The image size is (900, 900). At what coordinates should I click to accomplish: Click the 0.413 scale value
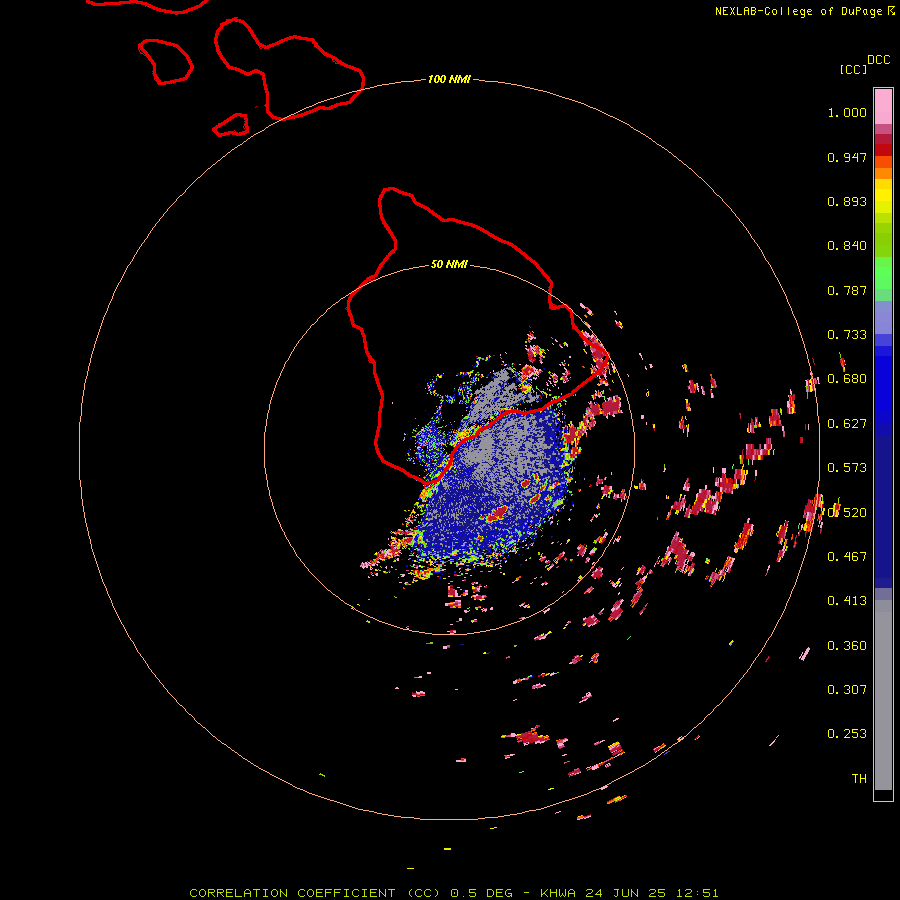pos(847,601)
